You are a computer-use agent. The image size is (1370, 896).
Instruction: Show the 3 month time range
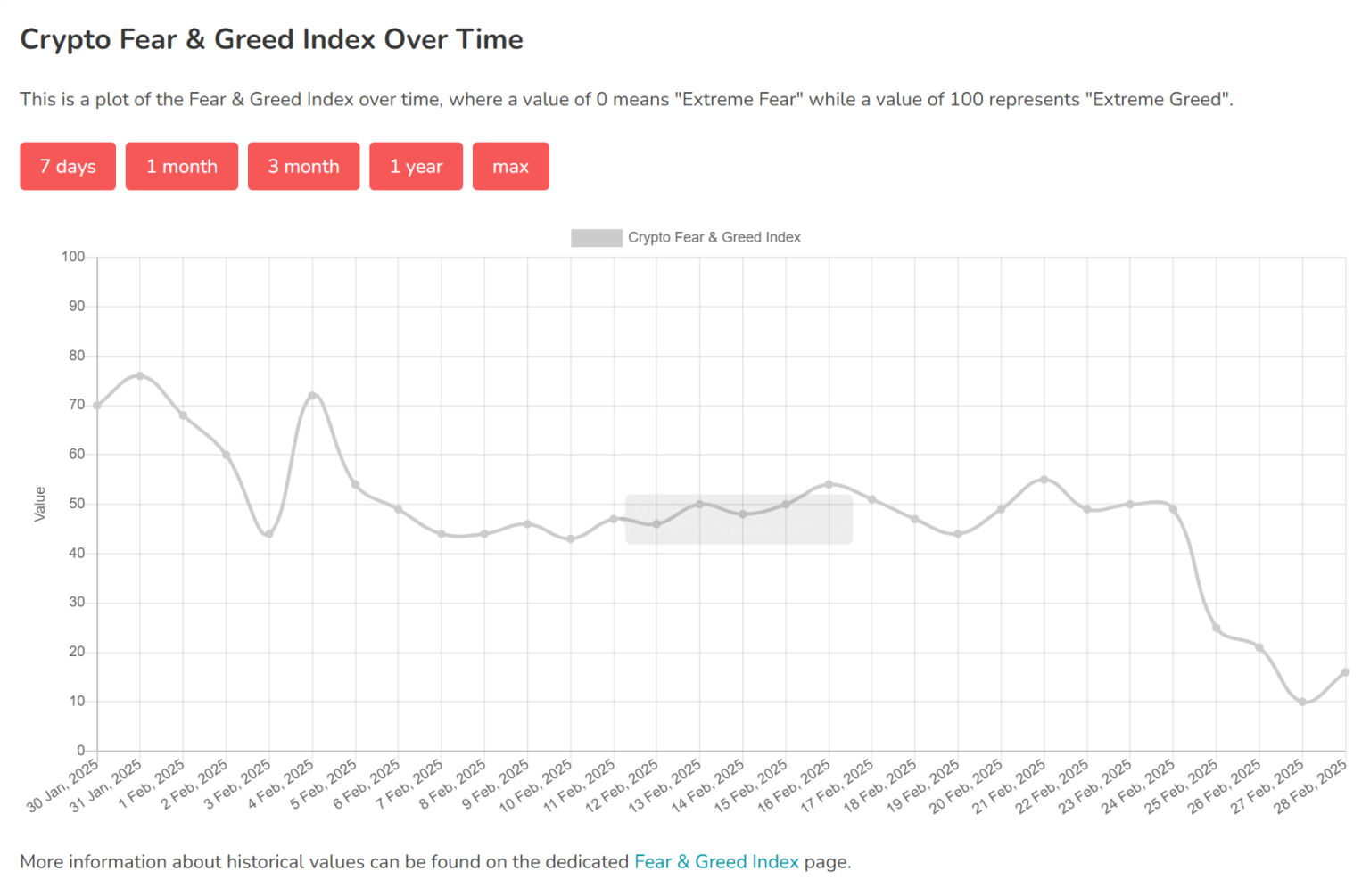tap(303, 167)
